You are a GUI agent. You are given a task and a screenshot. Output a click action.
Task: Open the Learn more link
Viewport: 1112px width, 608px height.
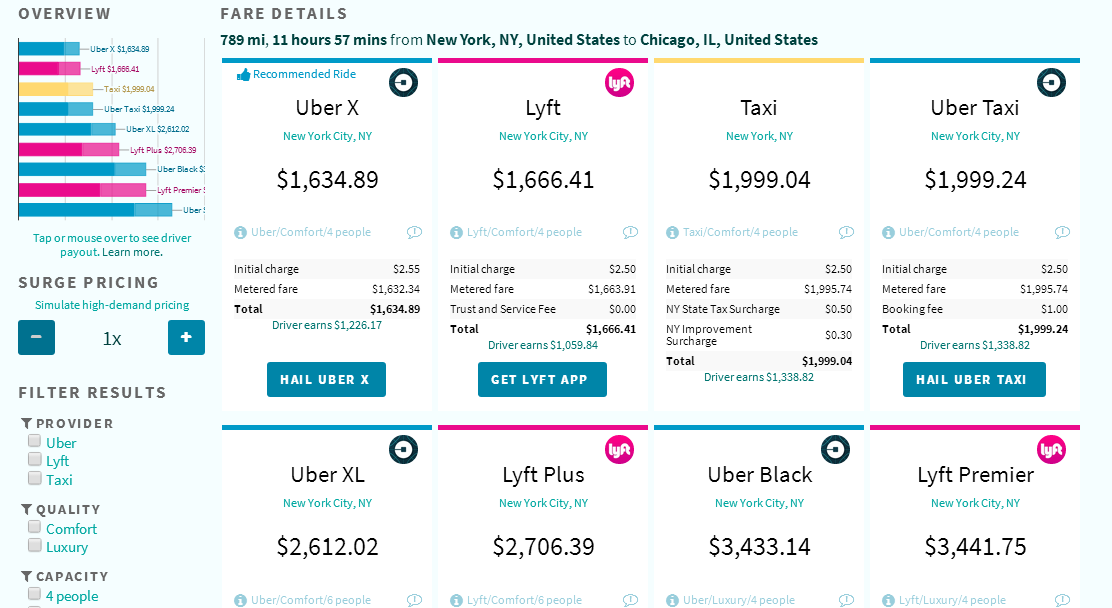click(x=136, y=252)
